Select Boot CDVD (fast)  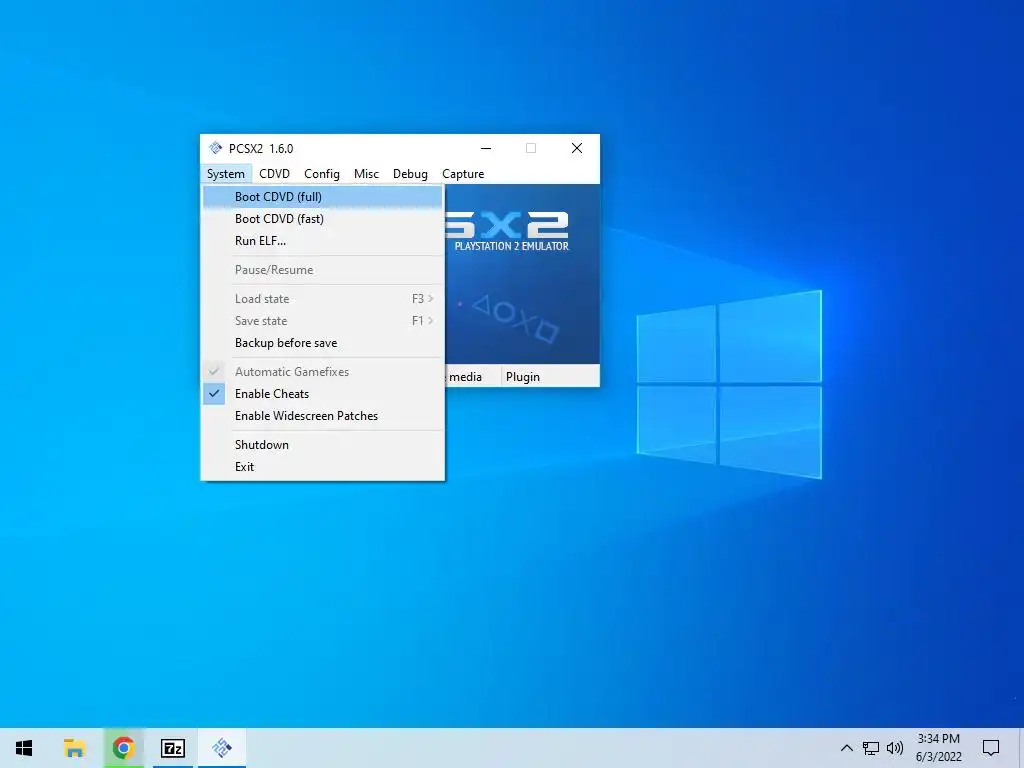323,219
